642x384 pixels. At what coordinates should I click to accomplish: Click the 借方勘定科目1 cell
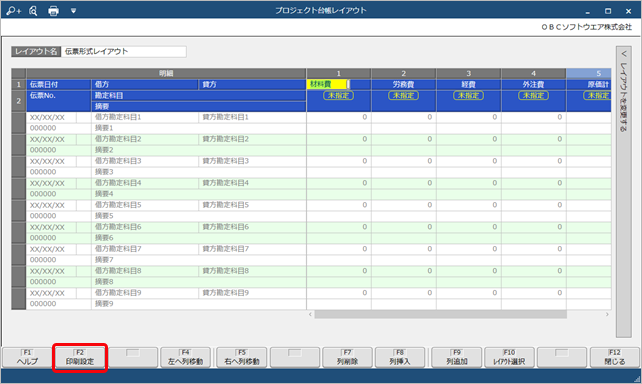tap(145, 117)
